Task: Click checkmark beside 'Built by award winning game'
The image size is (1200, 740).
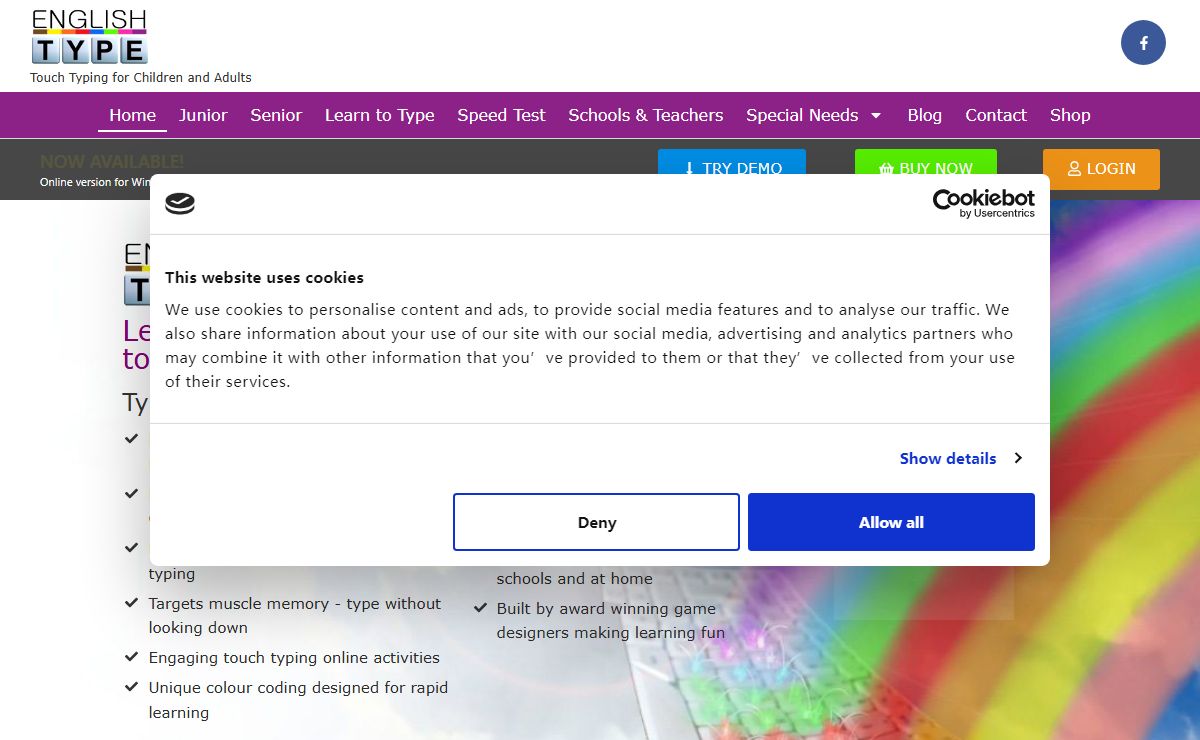Action: click(x=479, y=607)
